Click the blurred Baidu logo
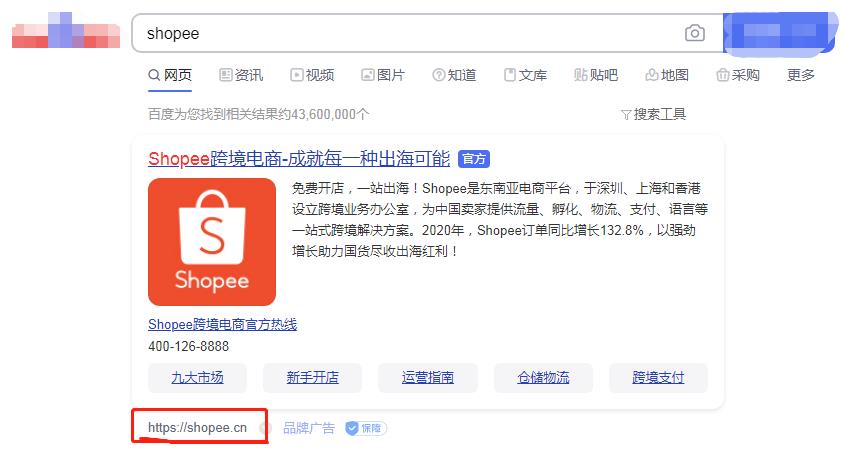The height and width of the screenshot is (452, 844). (x=66, y=31)
